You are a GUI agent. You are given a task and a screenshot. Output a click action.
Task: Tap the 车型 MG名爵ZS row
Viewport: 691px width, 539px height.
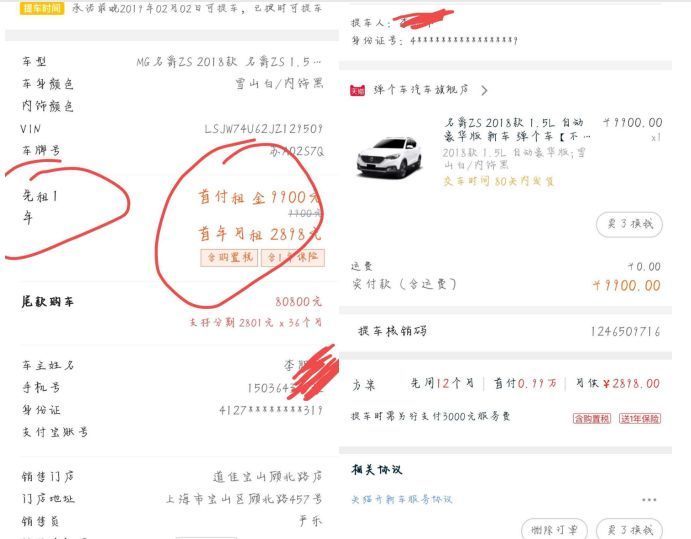[x=172, y=62]
